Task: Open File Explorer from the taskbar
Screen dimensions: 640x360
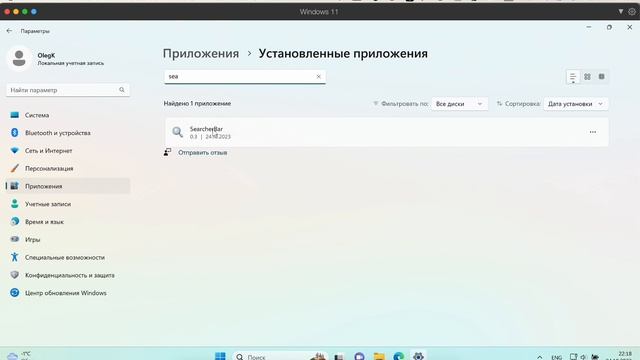Action: [x=379, y=356]
